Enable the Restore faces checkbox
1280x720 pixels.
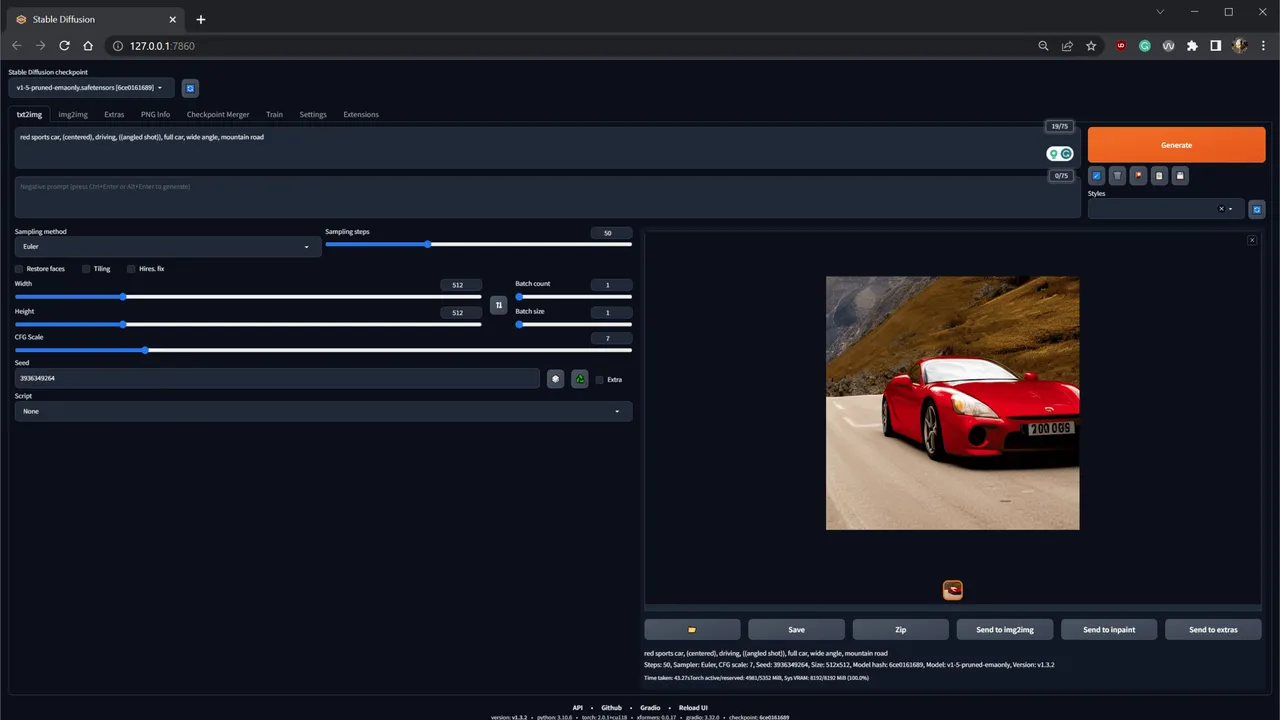point(19,269)
